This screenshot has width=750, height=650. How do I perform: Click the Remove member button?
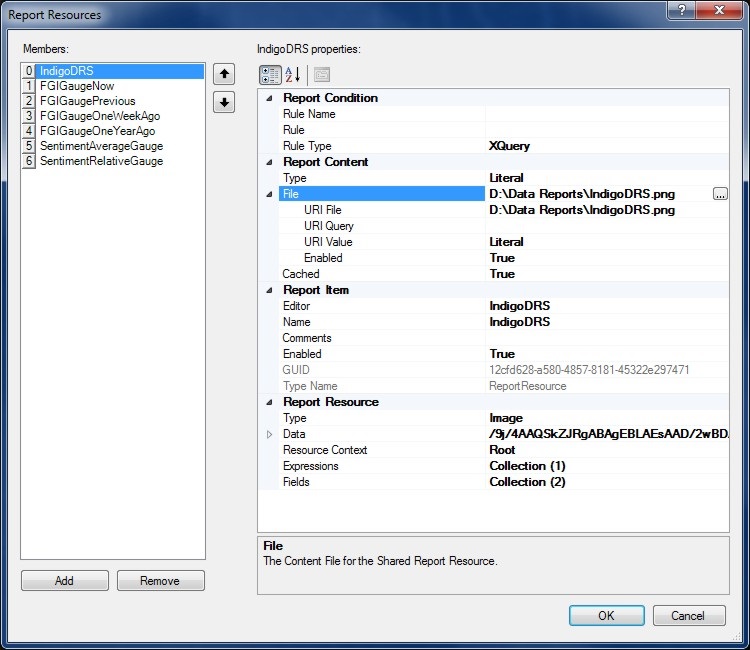point(160,581)
